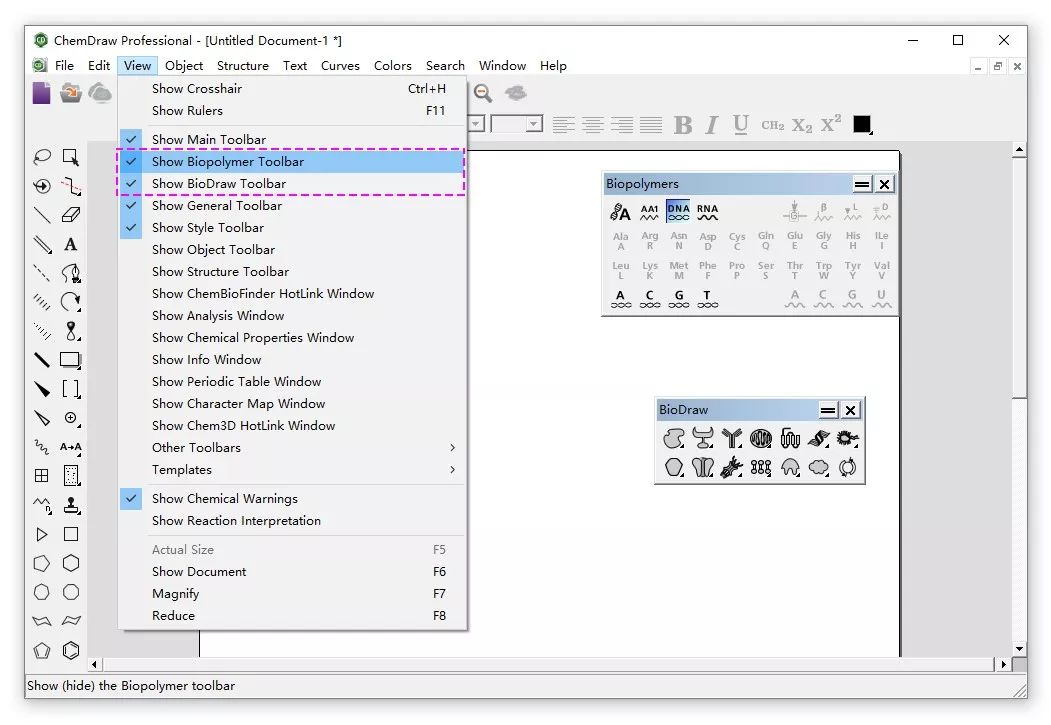
Task: Apply the CH2 formula style
Action: coord(772,125)
